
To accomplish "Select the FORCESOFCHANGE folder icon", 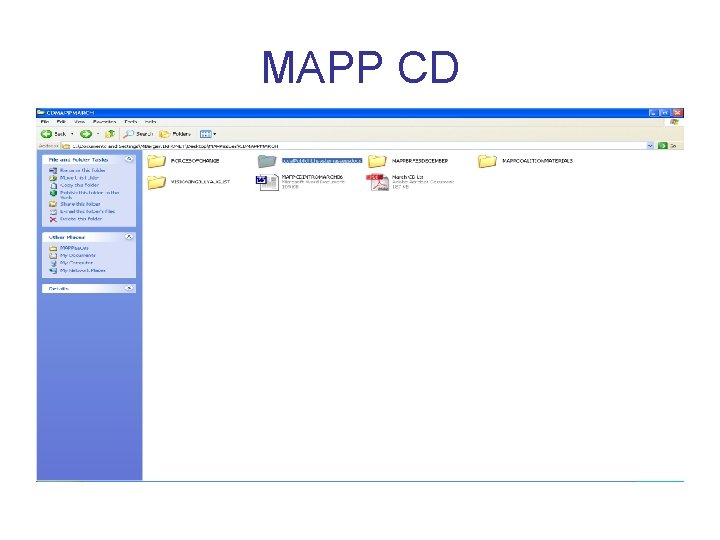I will pyautogui.click(x=157, y=161).
